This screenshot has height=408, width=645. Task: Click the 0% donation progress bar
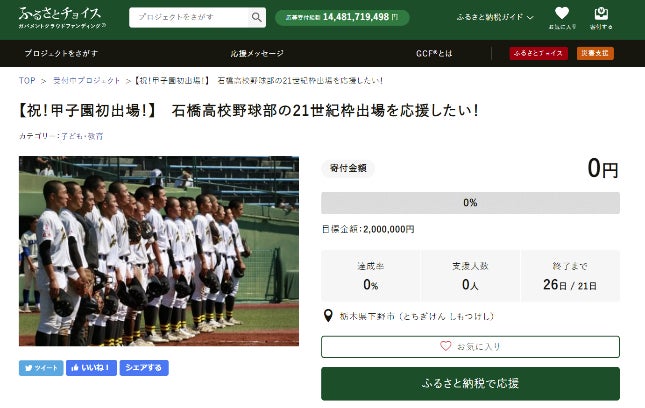click(470, 203)
